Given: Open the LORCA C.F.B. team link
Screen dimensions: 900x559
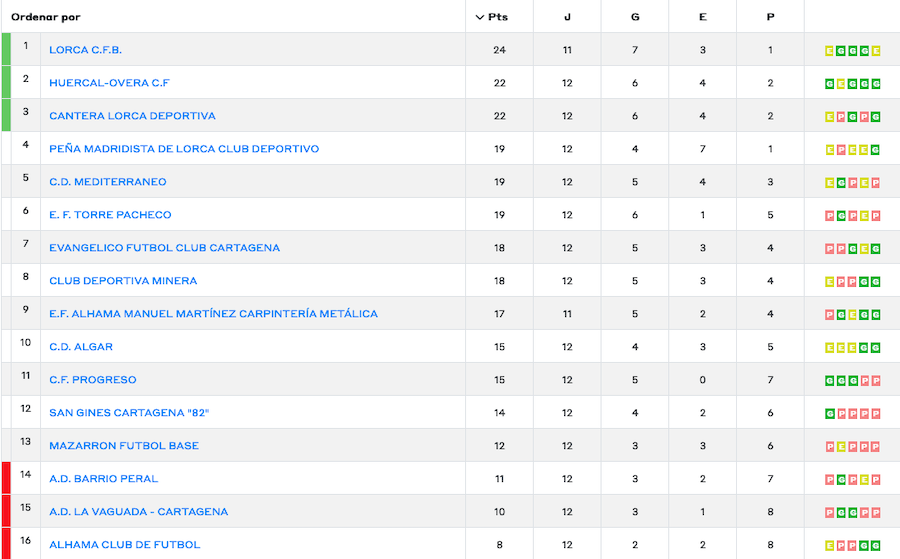Looking at the screenshot, I should pyautogui.click(x=85, y=50).
